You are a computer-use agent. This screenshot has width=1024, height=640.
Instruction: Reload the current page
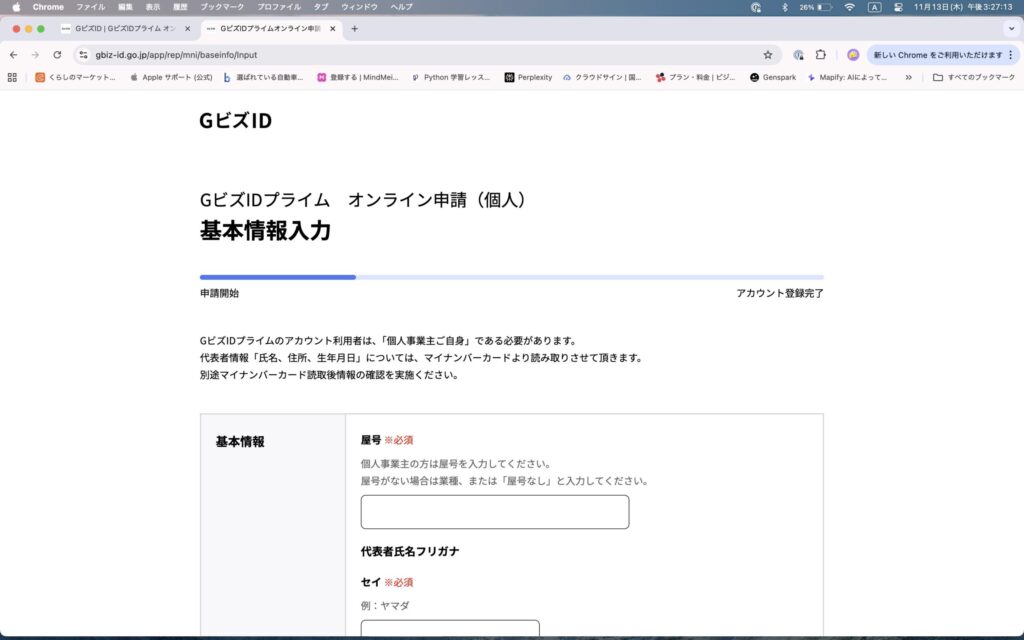click(57, 55)
